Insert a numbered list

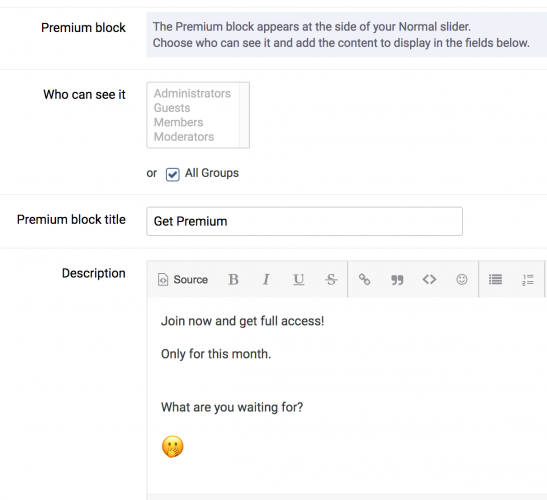528,279
